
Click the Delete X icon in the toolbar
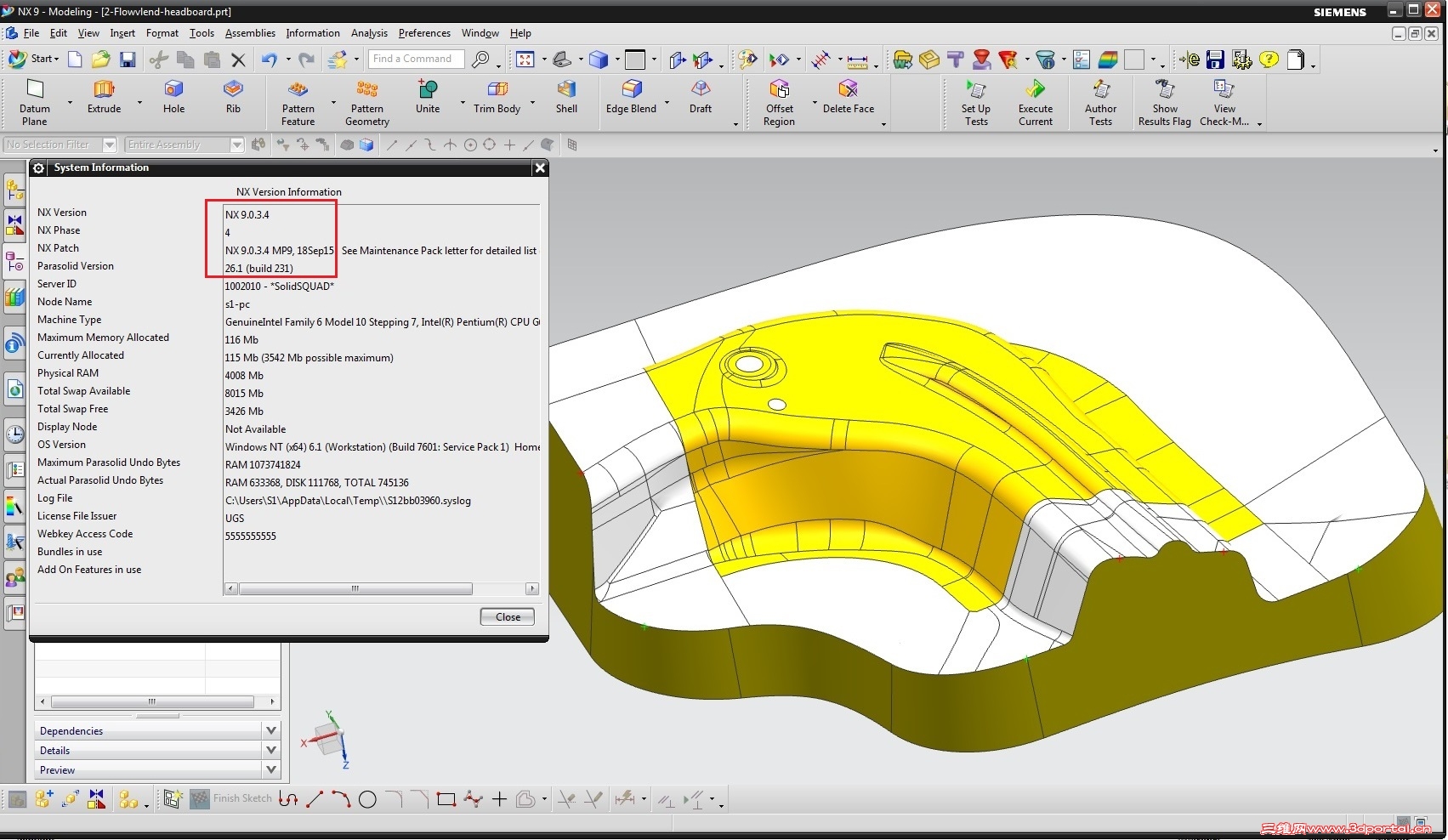point(238,60)
